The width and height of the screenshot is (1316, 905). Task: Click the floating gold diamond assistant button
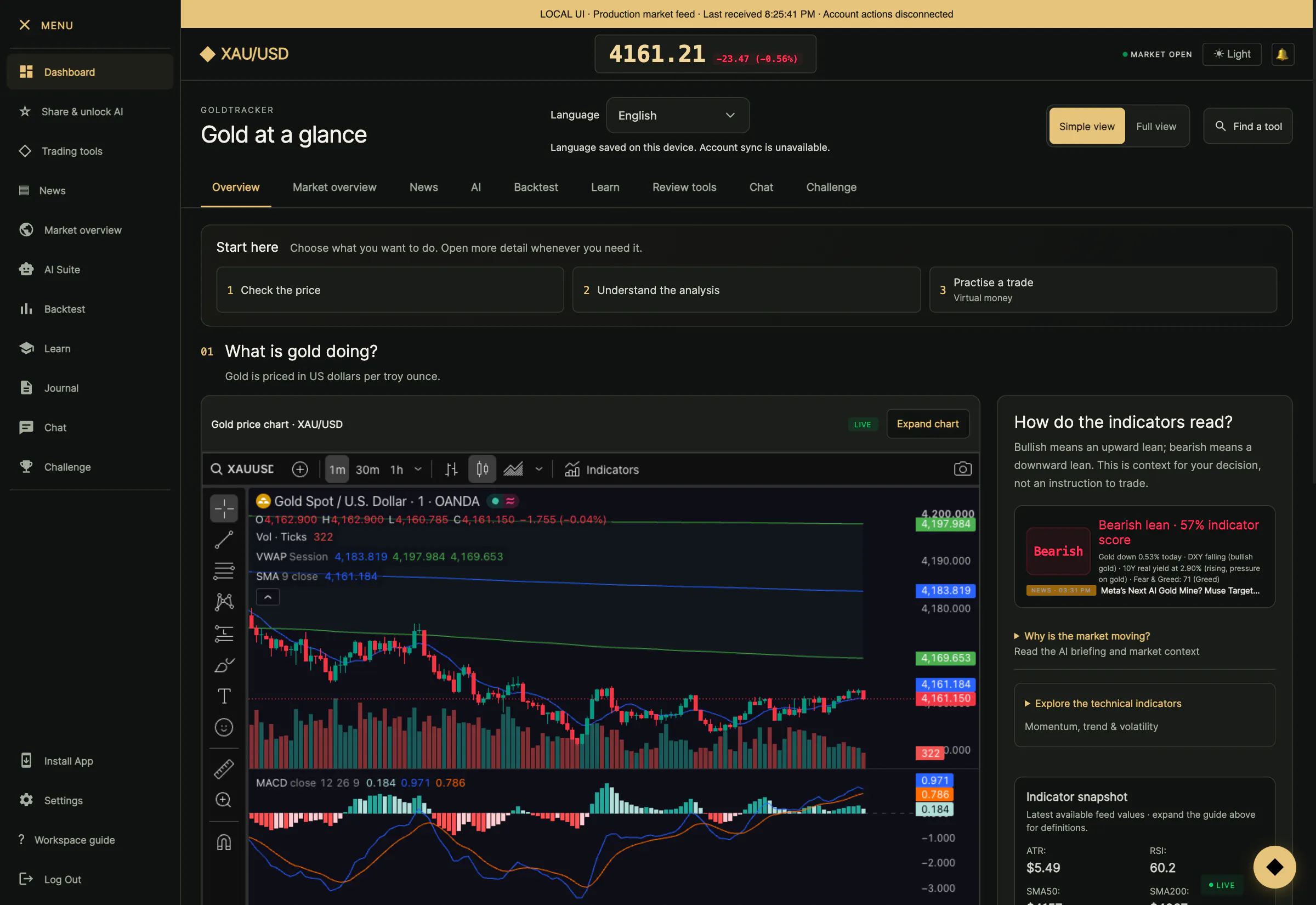[x=1274, y=867]
